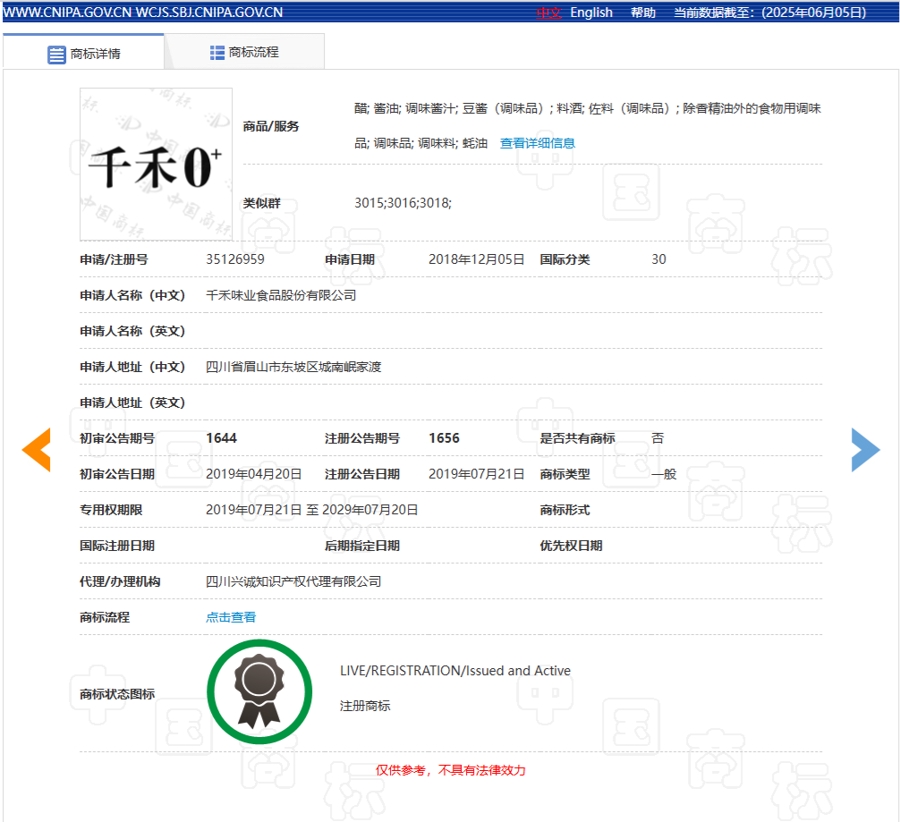This screenshot has height=822, width=900.
Task: Click the green registered-status ribbon badge
Action: (259, 691)
